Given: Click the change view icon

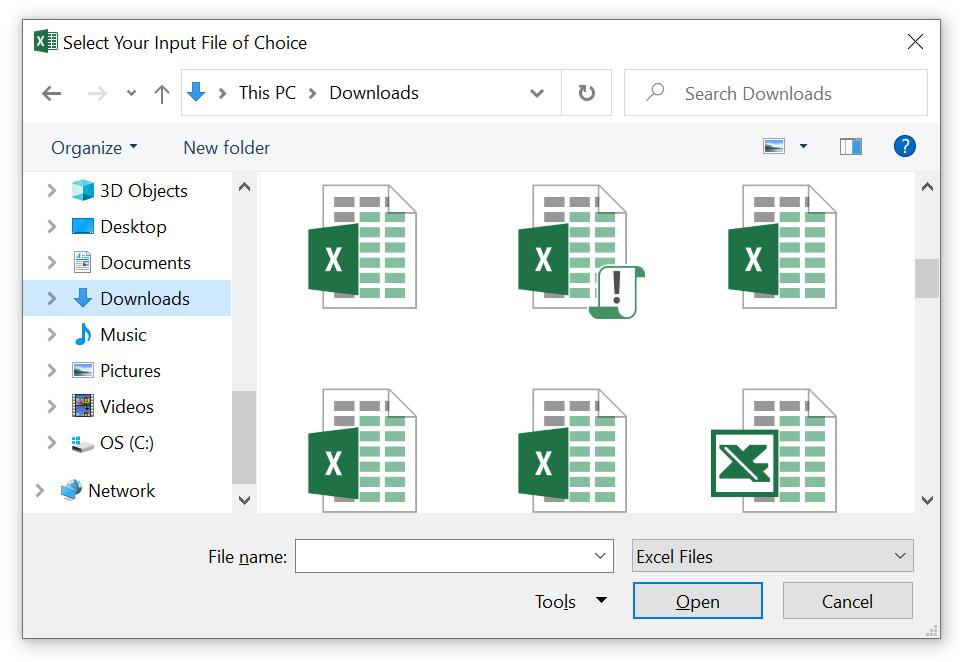Looking at the screenshot, I should point(774,146).
